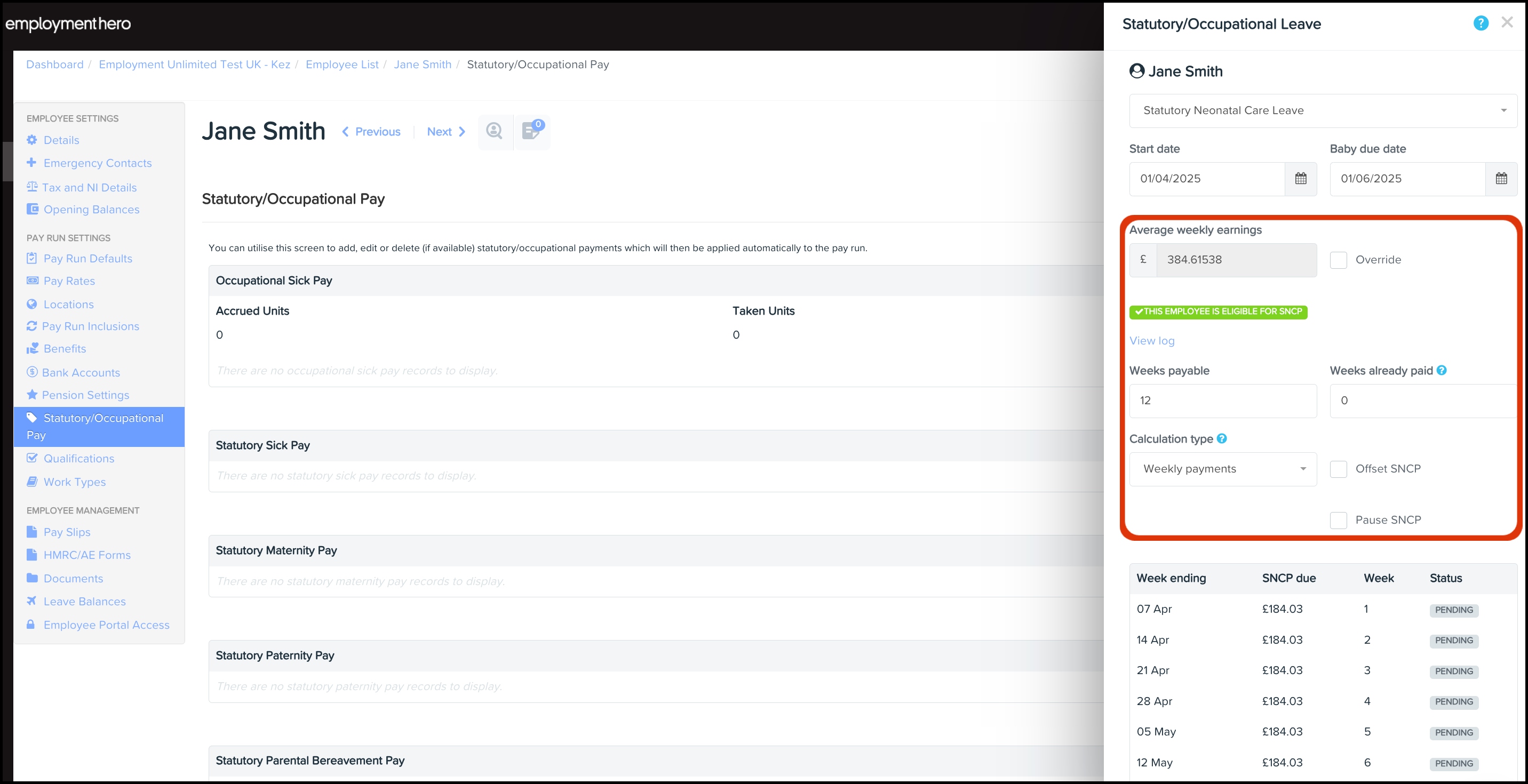Click help icon beside Weeks already paid
Viewport: 1528px width, 784px height.
click(1442, 370)
